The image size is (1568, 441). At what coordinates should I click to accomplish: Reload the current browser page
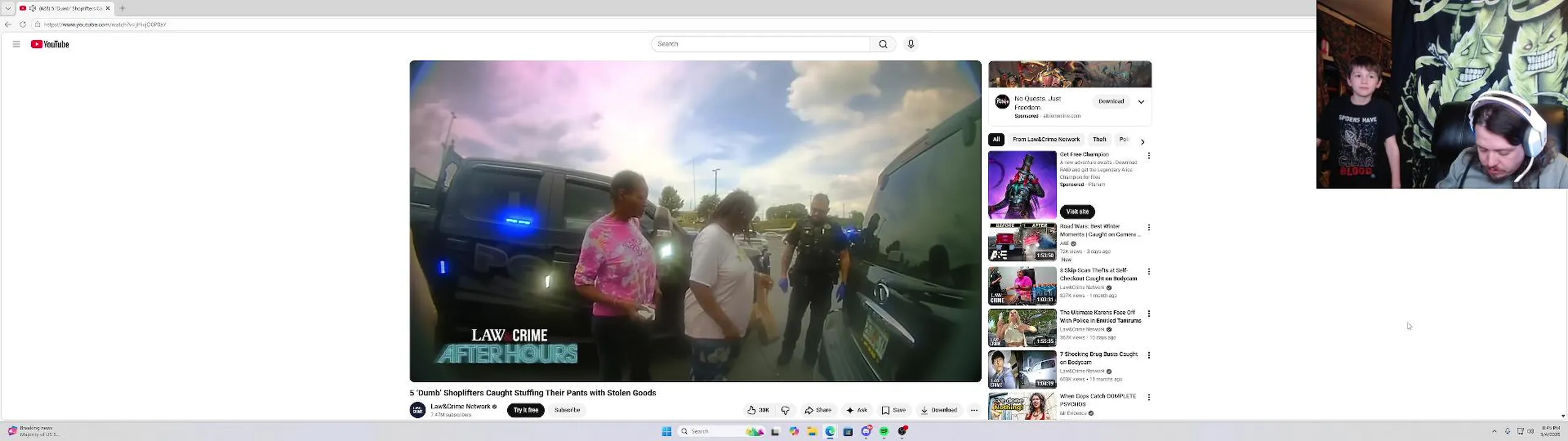click(x=23, y=24)
